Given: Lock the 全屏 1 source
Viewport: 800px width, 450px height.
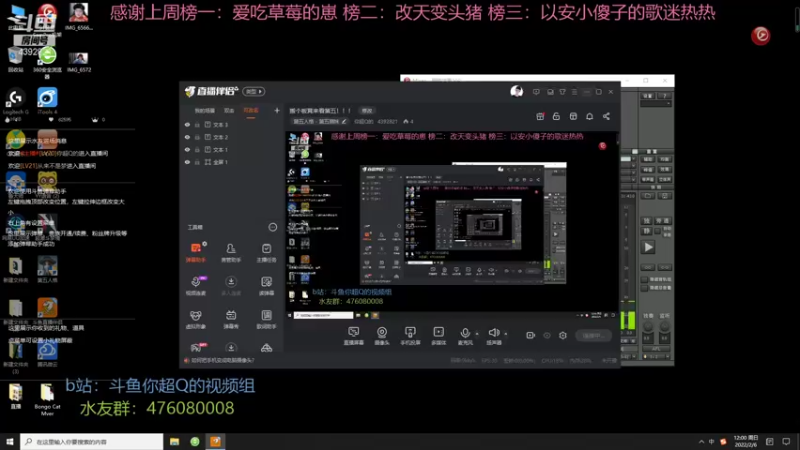Looking at the screenshot, I should click(197, 162).
